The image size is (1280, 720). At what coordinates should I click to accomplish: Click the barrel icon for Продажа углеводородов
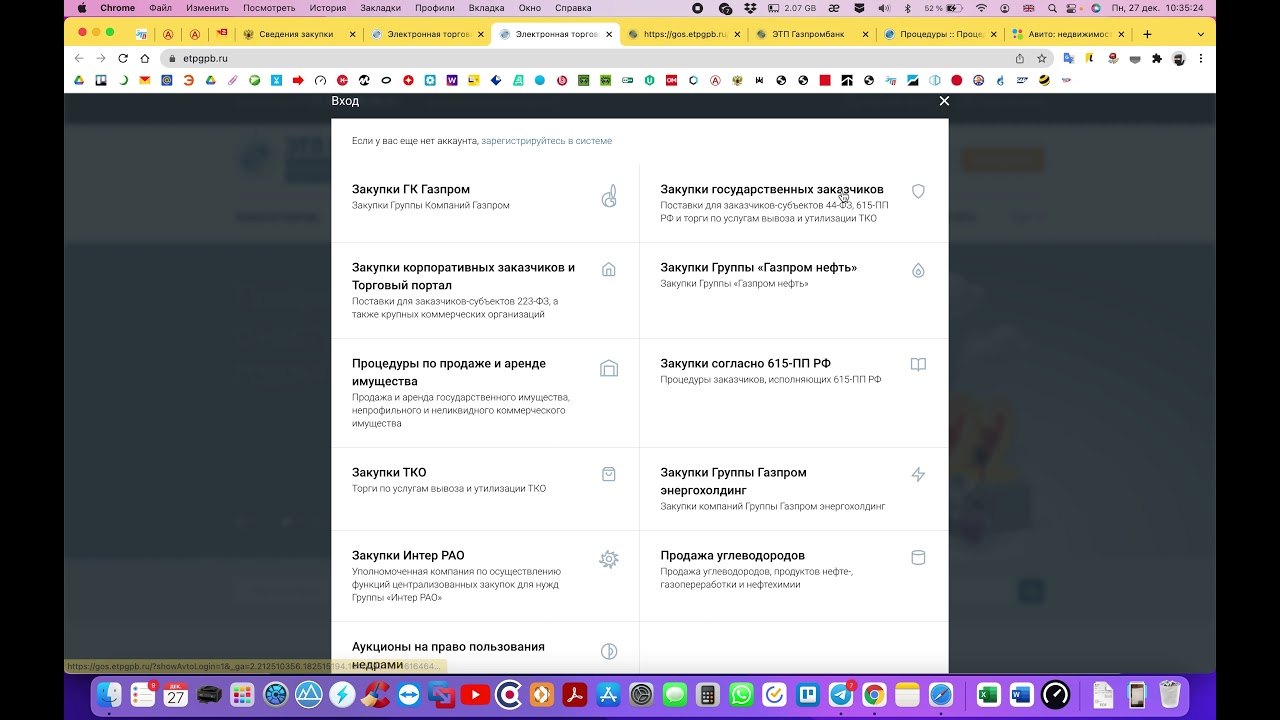(x=918, y=557)
